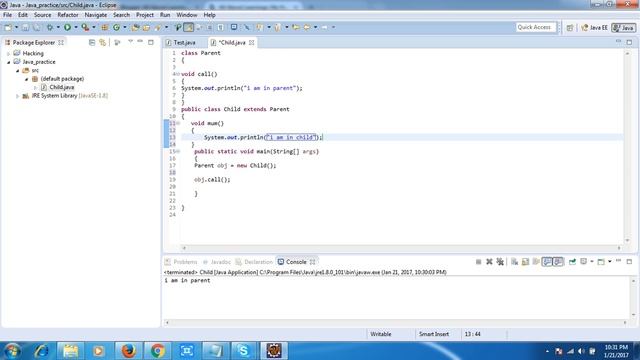The image size is (640, 360).
Task: Open Firefox from the taskbar
Action: click(128, 351)
